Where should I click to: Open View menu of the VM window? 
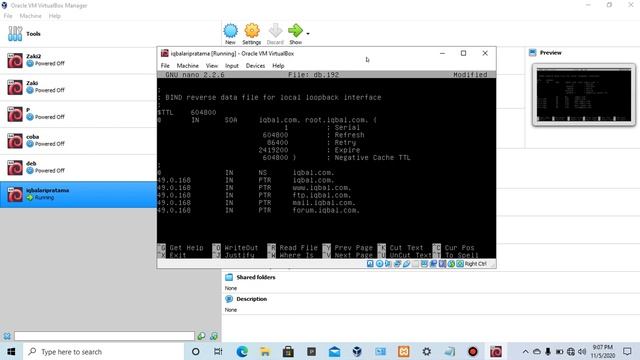coord(211,66)
